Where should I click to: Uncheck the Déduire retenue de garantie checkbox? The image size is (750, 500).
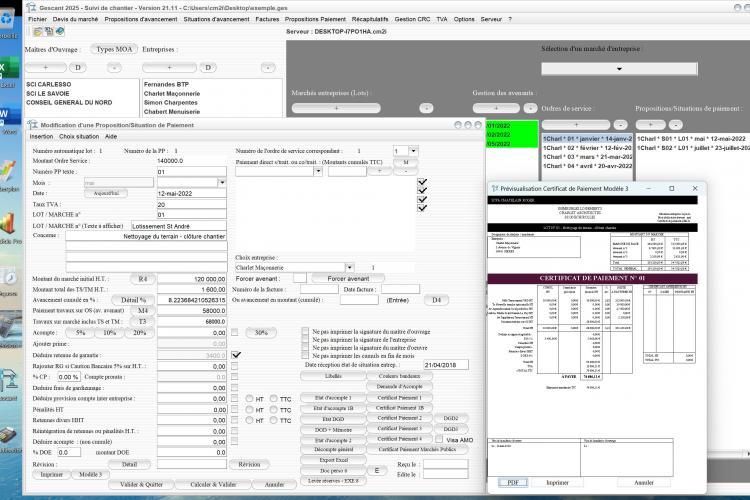[x=236, y=355]
